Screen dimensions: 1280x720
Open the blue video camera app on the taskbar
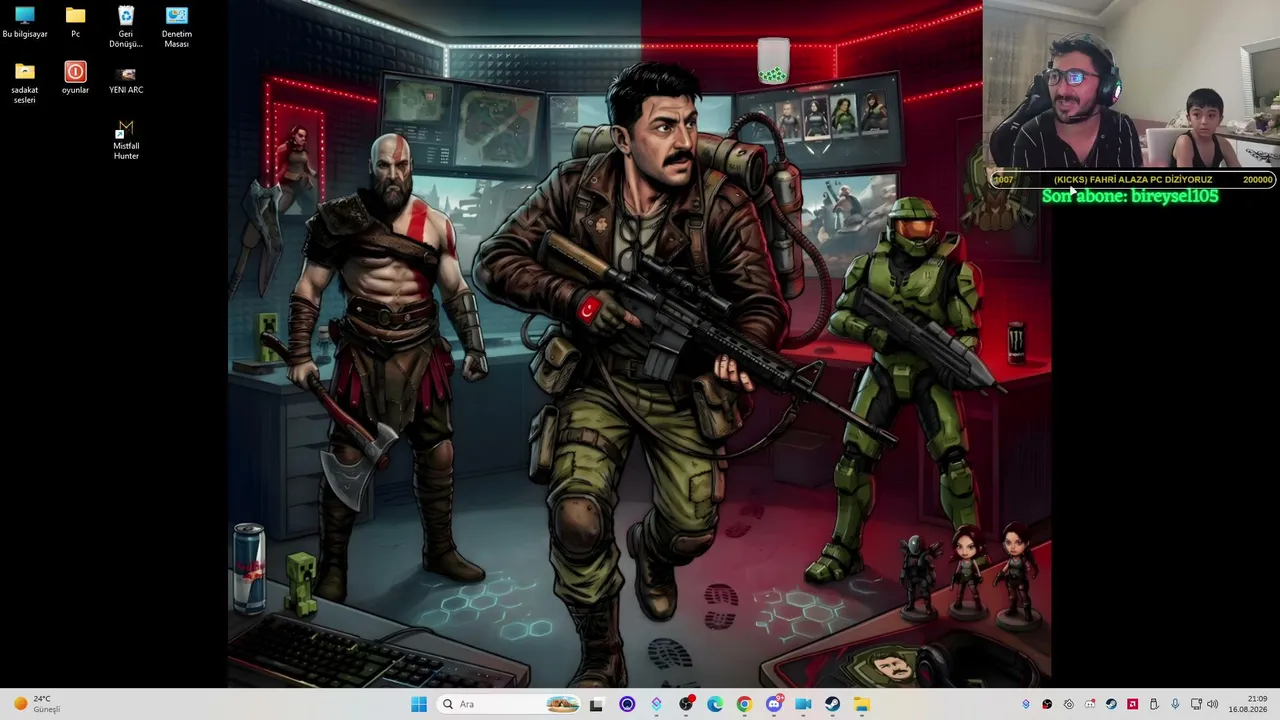803,704
